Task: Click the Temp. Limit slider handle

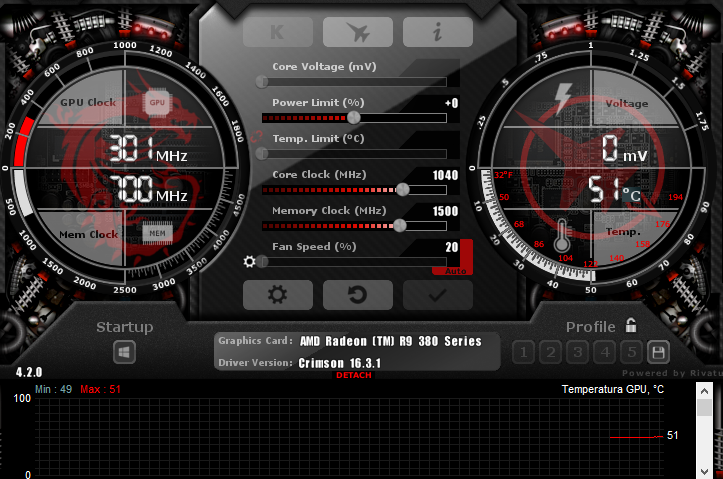Action: [262, 154]
